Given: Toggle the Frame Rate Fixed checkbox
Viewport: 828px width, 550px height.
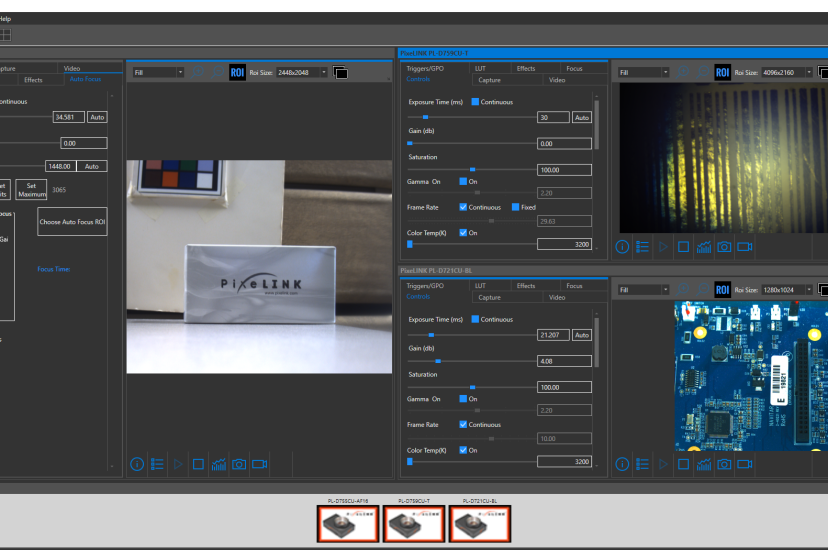Looking at the screenshot, I should (x=515, y=207).
